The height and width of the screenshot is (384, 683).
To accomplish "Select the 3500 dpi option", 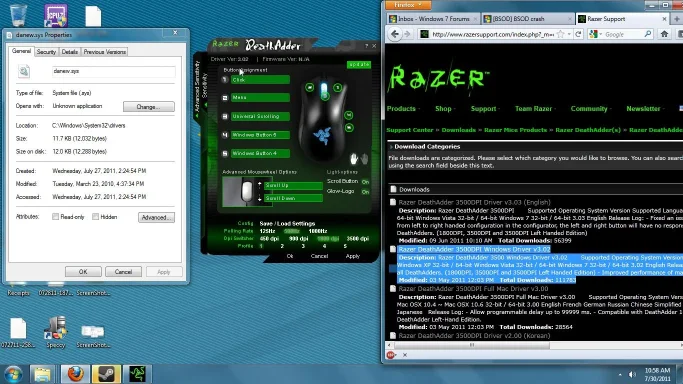I will pyautogui.click(x=358, y=239).
